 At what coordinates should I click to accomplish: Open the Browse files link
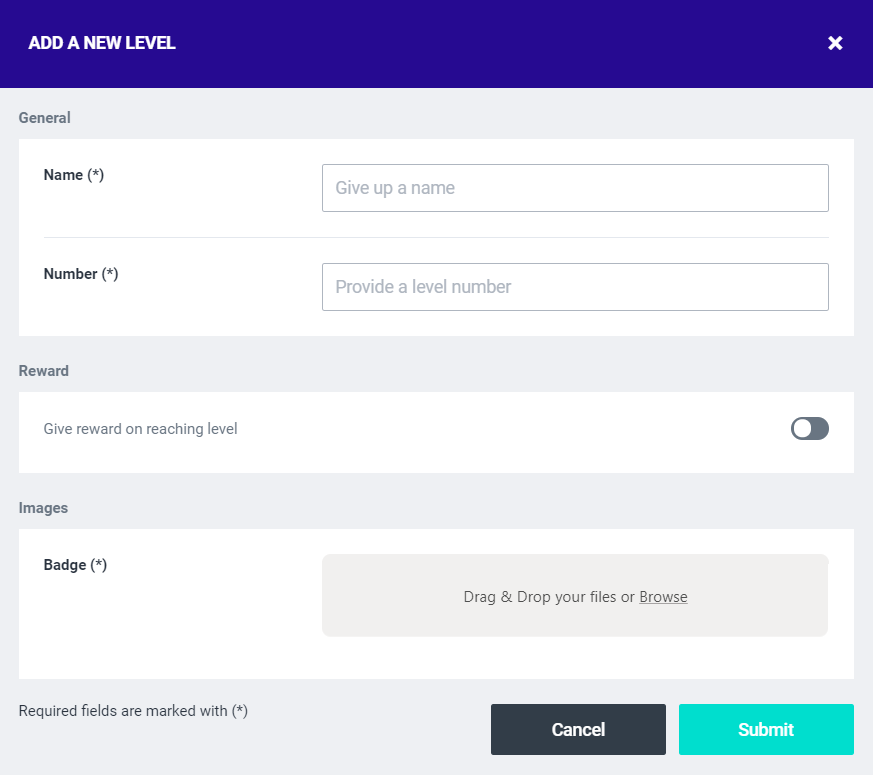[663, 597]
